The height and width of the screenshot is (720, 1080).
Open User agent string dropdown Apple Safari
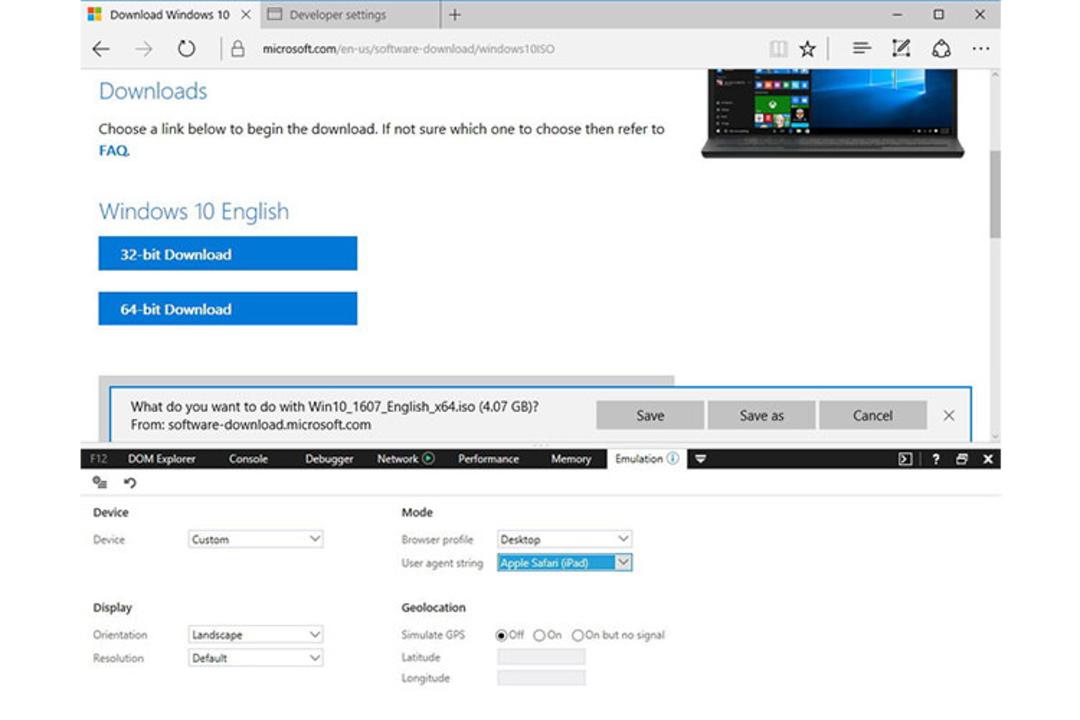(x=564, y=563)
